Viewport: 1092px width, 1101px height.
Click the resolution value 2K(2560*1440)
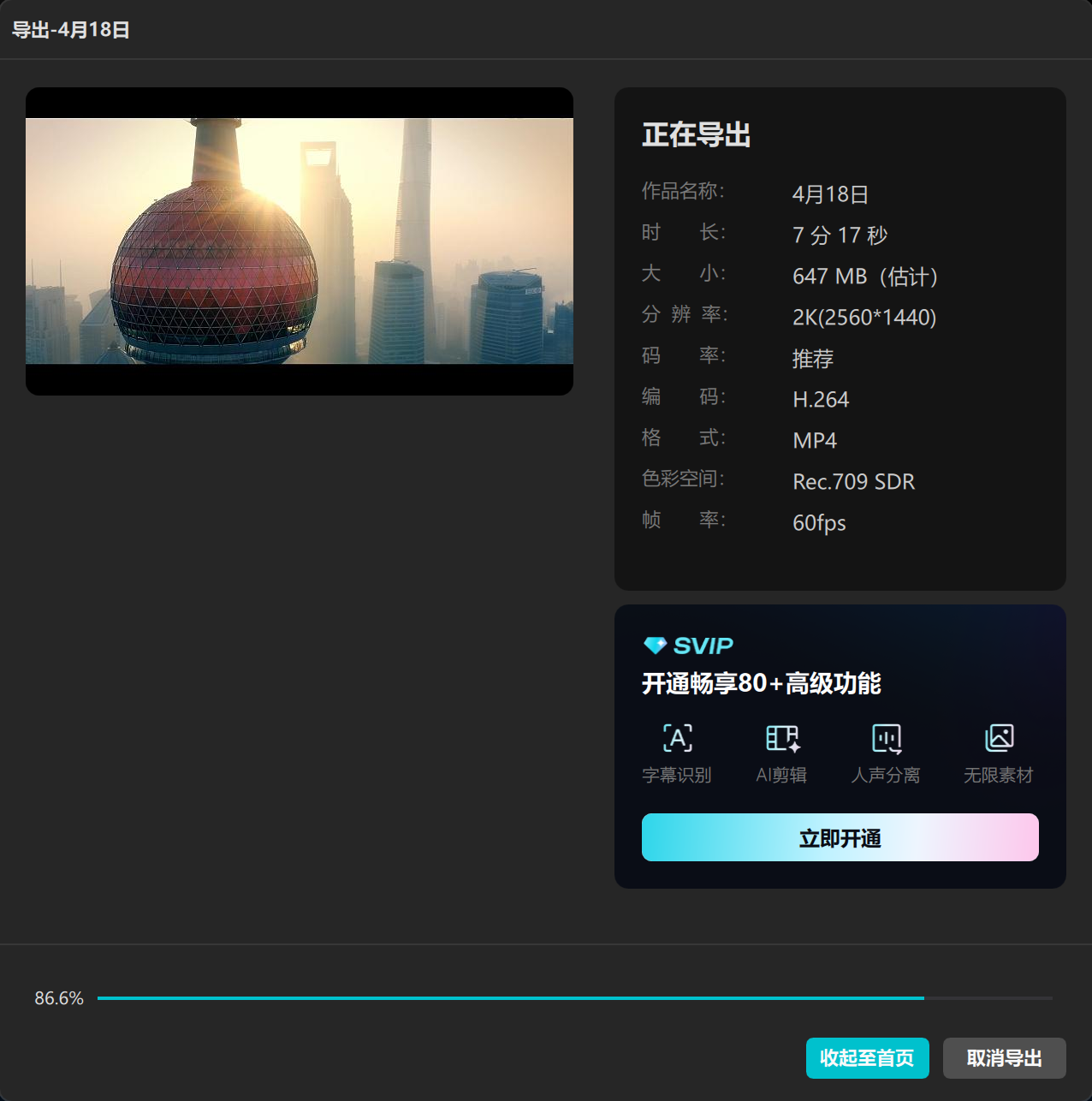pyautogui.click(x=864, y=318)
